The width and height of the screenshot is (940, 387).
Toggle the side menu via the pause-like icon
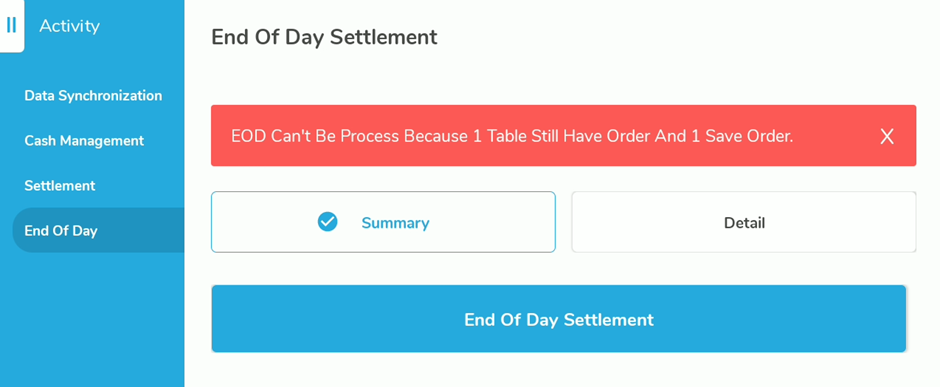click(11, 26)
